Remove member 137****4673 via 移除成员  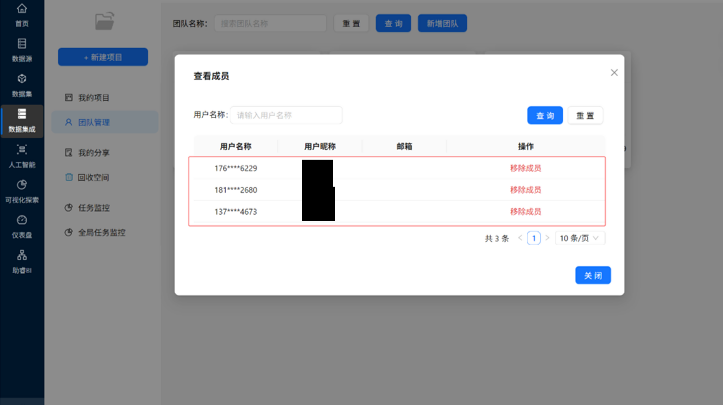tap(525, 211)
